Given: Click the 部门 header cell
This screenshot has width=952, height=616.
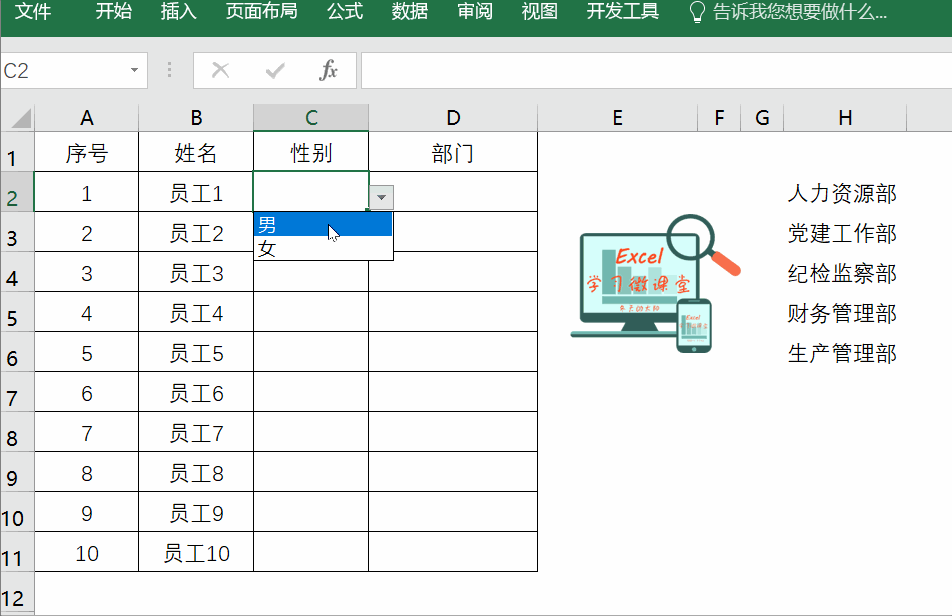Looking at the screenshot, I should coord(453,153).
